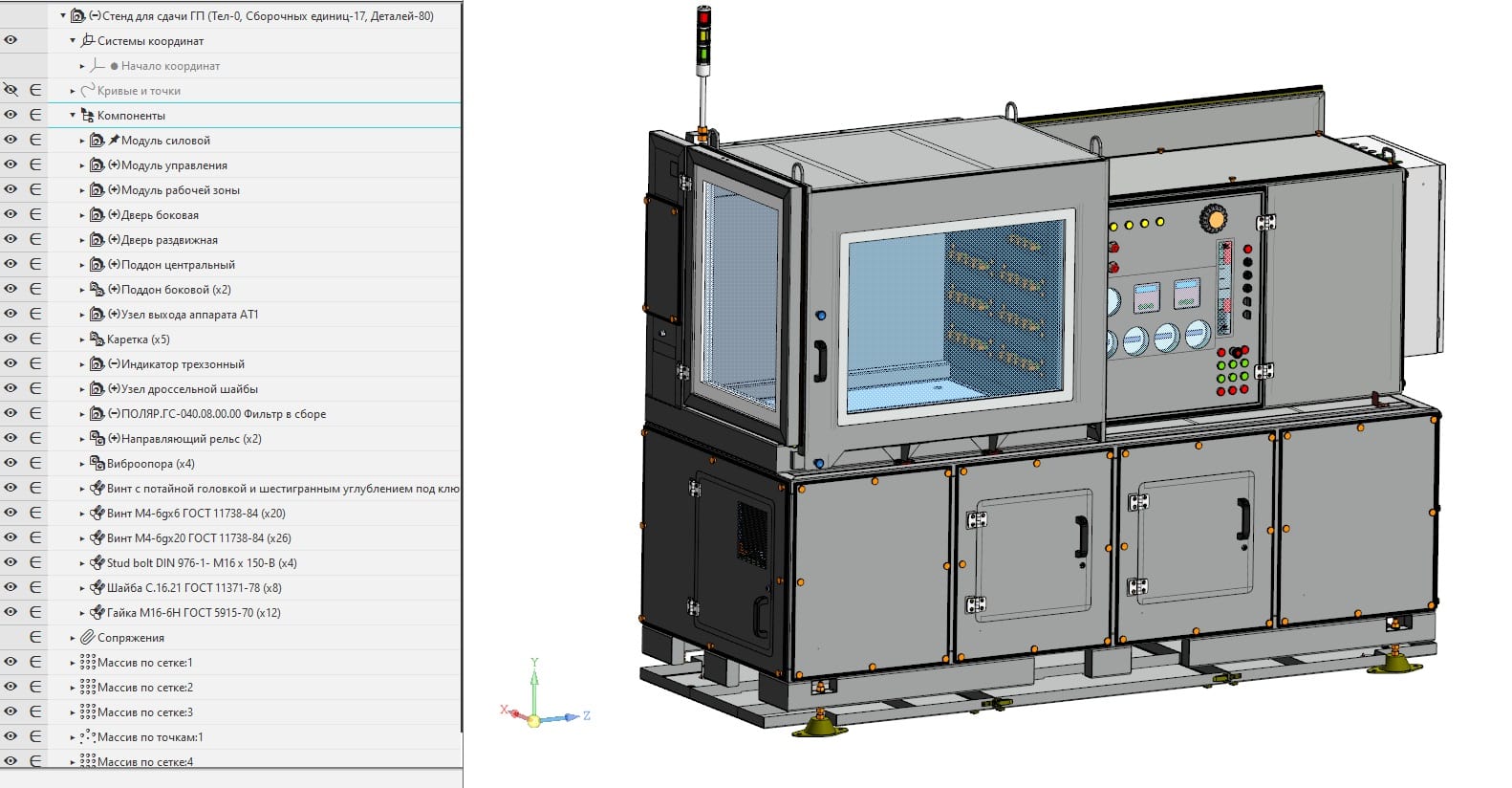Screen dimensions: 1512x788
Task: Toggle visibility of Дверь раздвижная
Action: pos(11,240)
